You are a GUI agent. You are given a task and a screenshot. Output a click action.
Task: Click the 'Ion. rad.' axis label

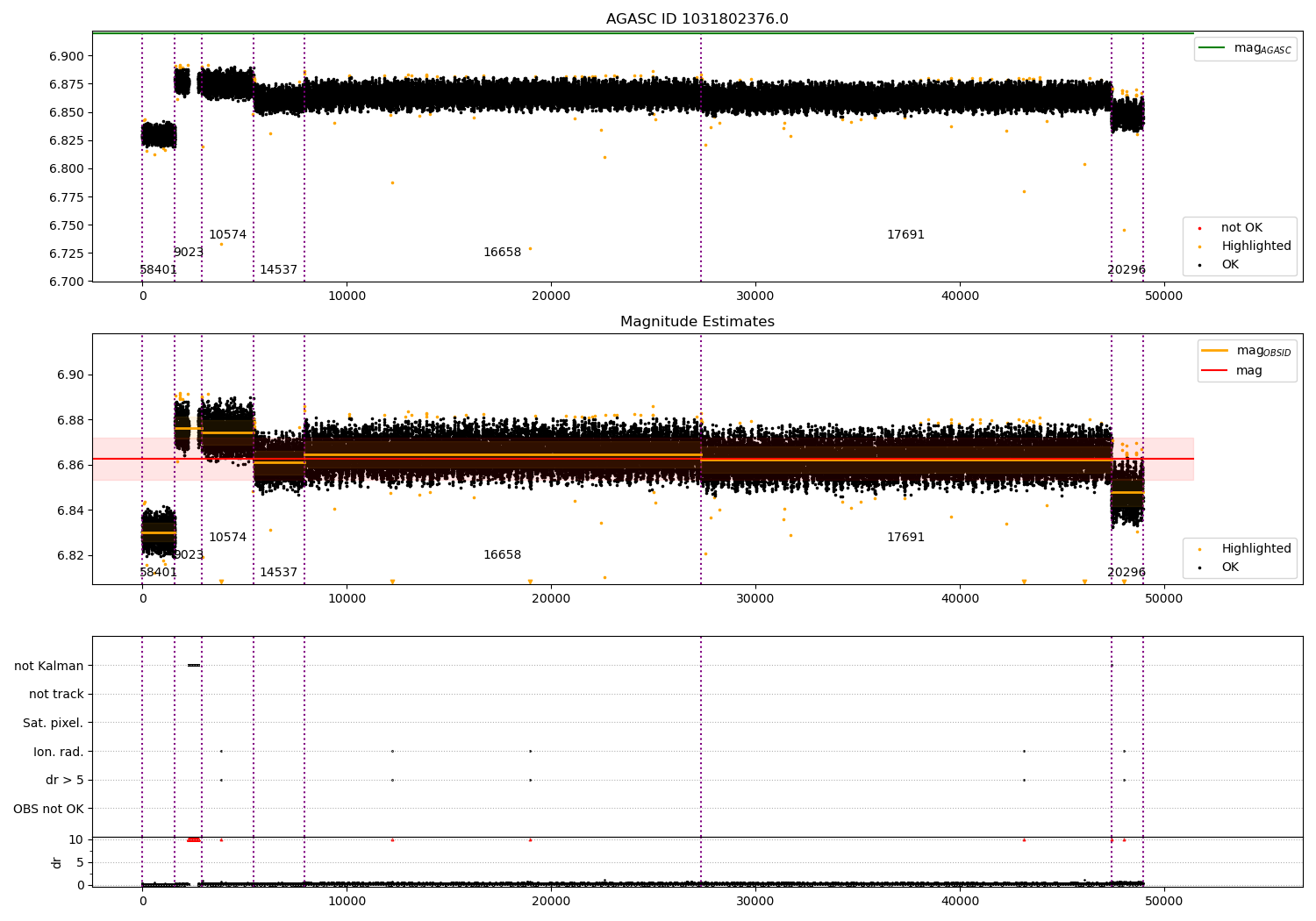pos(59,753)
